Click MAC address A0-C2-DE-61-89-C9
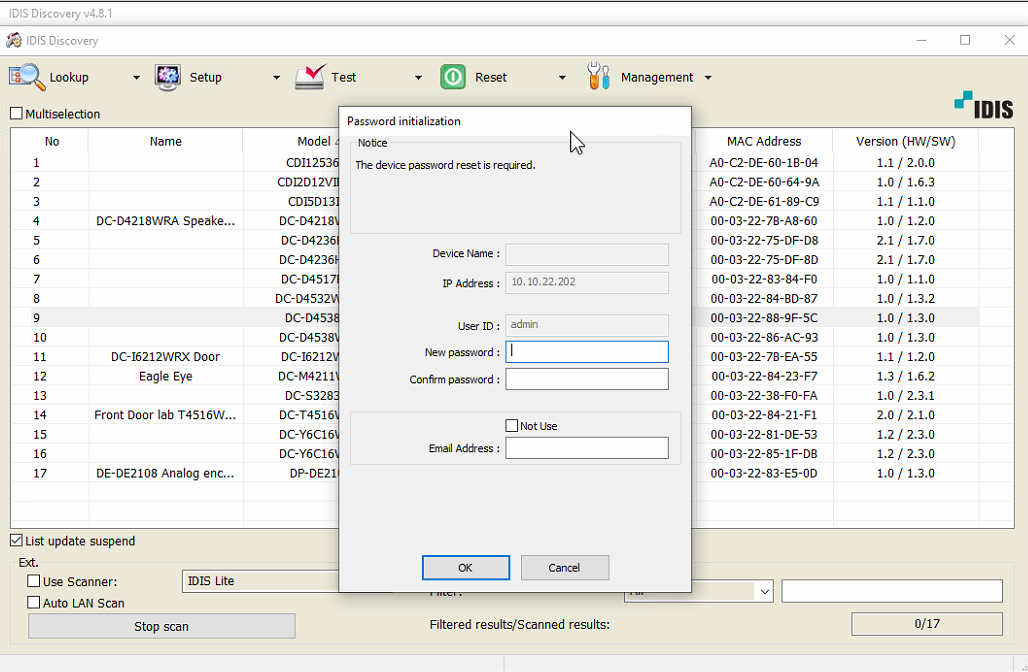The width and height of the screenshot is (1028, 672). [764, 201]
